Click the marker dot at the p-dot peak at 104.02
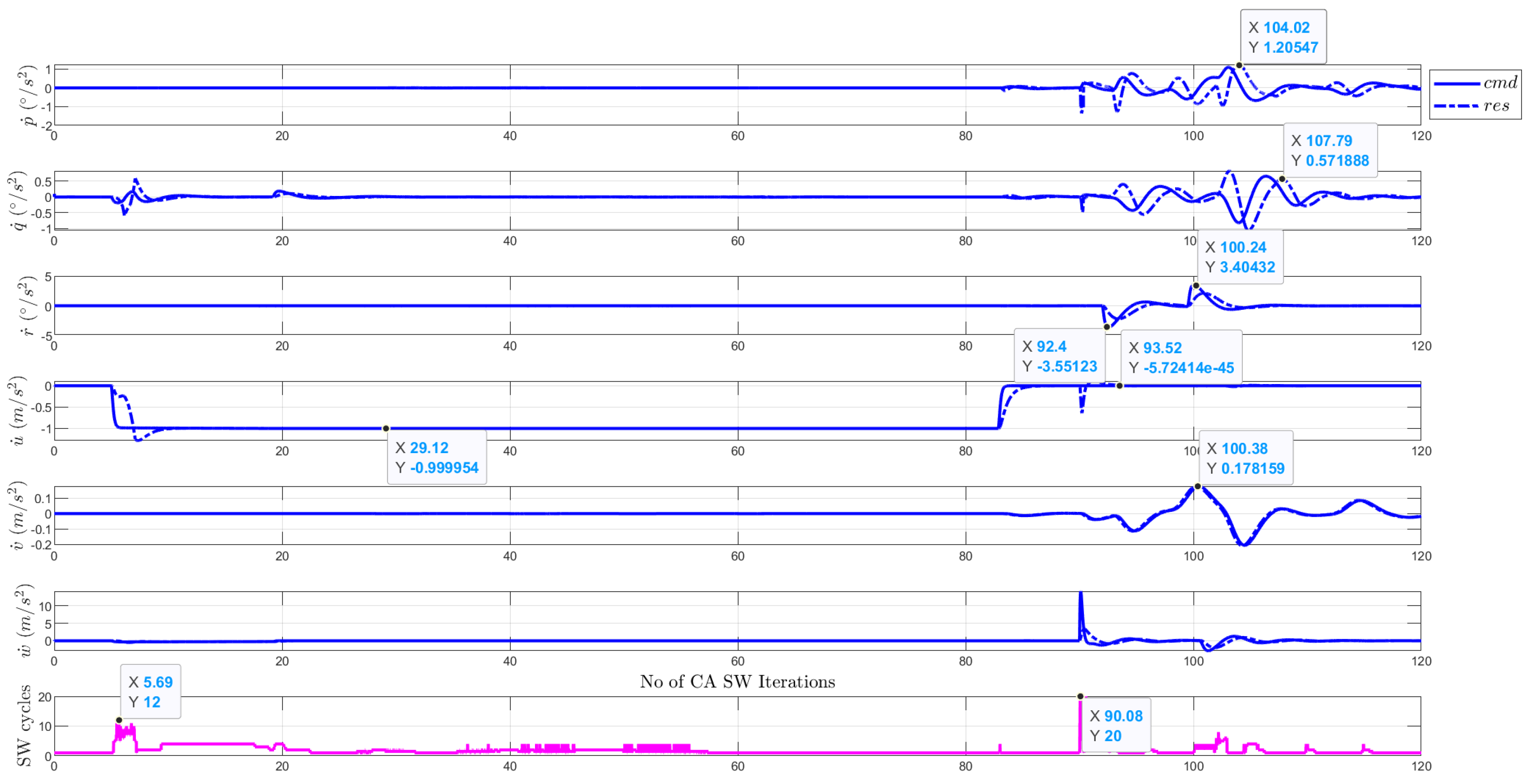Viewport: 1528px width, 784px height. pos(1239,65)
